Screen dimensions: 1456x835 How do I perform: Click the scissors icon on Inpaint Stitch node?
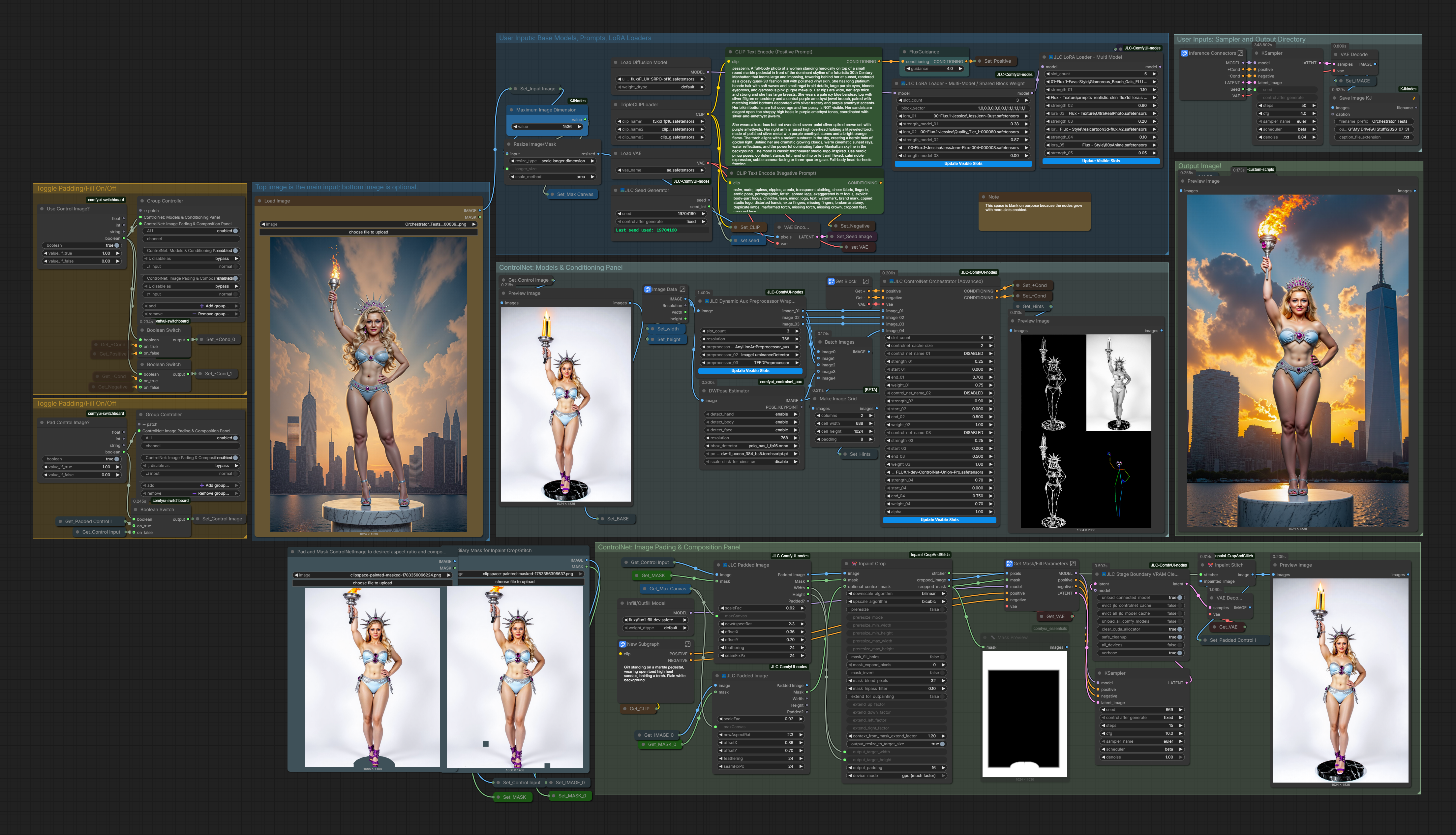(1210, 565)
